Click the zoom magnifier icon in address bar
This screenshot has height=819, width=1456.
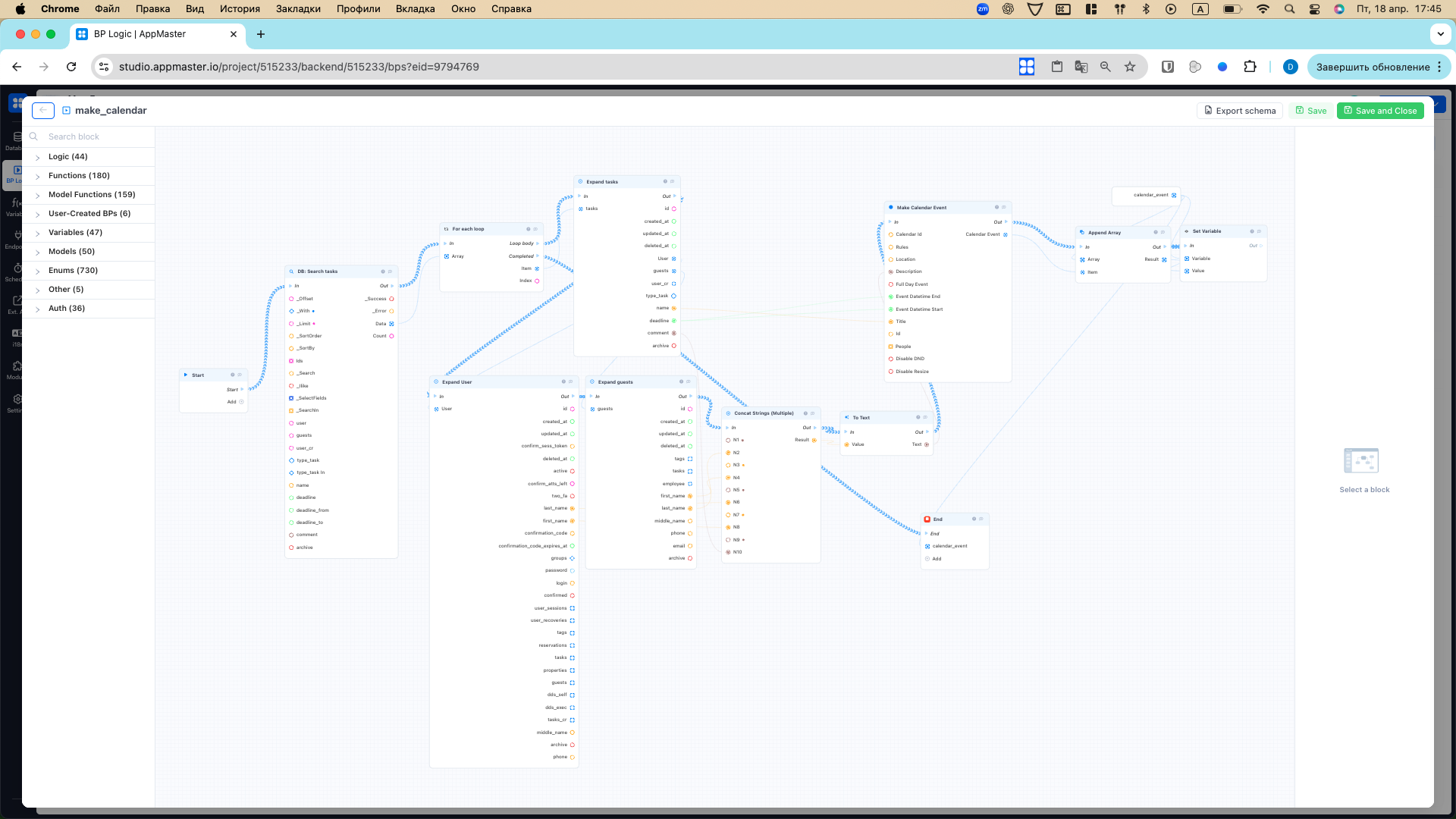[x=1106, y=67]
